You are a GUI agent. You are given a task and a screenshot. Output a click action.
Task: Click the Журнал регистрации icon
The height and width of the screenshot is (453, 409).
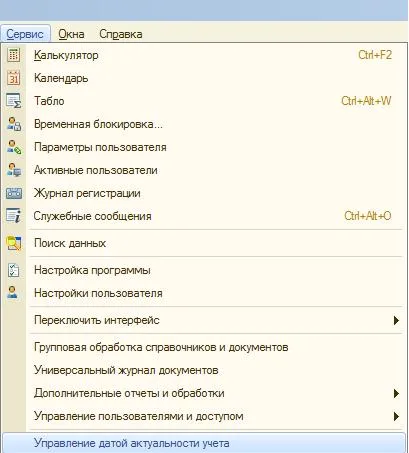click(x=14, y=193)
